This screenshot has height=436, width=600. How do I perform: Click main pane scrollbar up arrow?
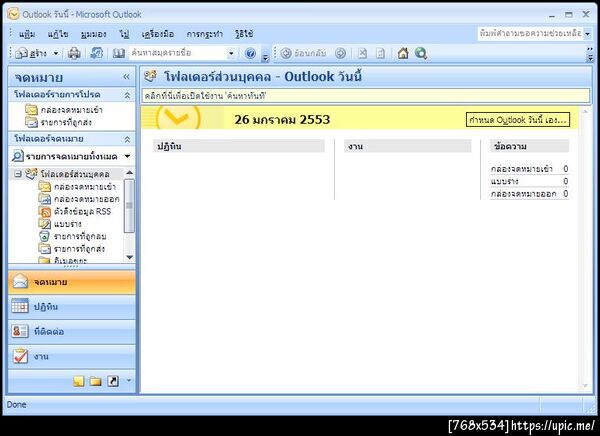point(585,111)
